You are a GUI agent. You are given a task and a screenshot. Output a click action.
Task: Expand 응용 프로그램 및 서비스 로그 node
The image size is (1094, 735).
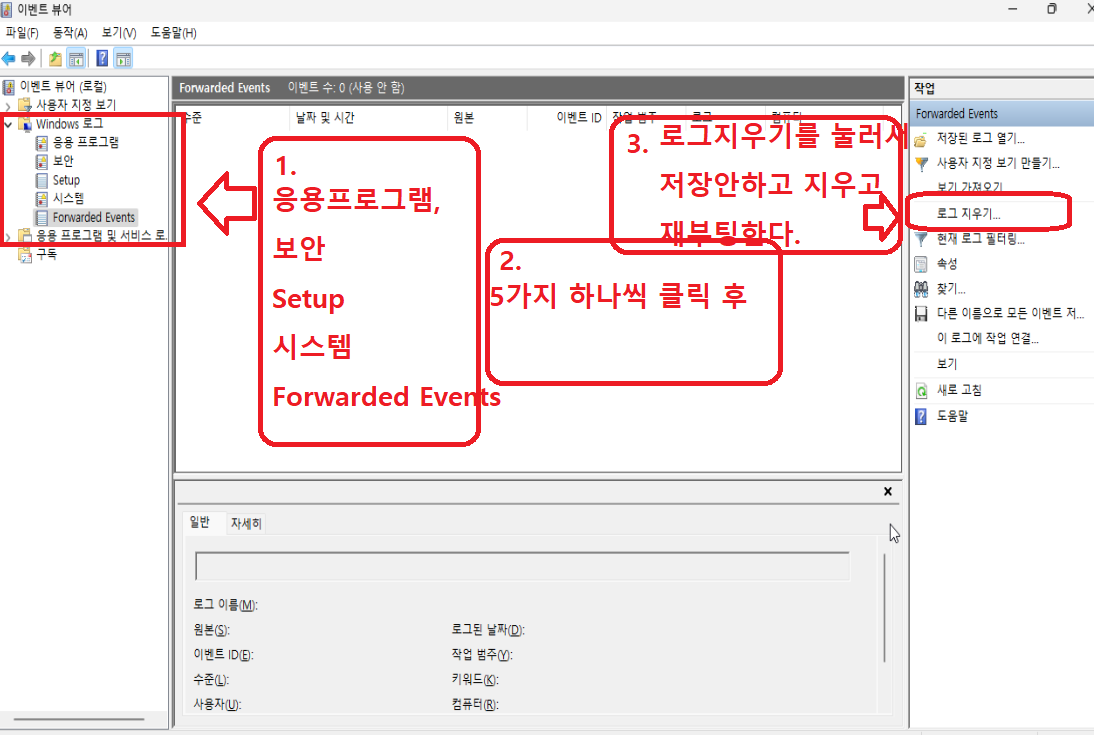coord(8,236)
